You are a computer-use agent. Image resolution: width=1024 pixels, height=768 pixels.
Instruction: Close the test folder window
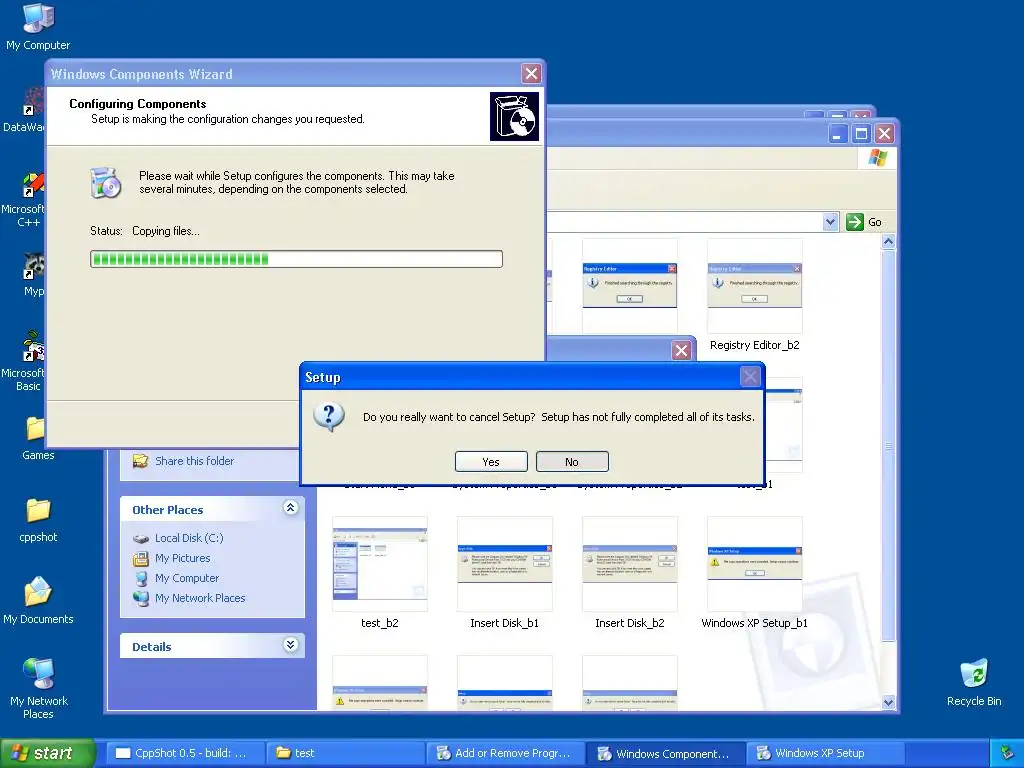click(x=884, y=134)
